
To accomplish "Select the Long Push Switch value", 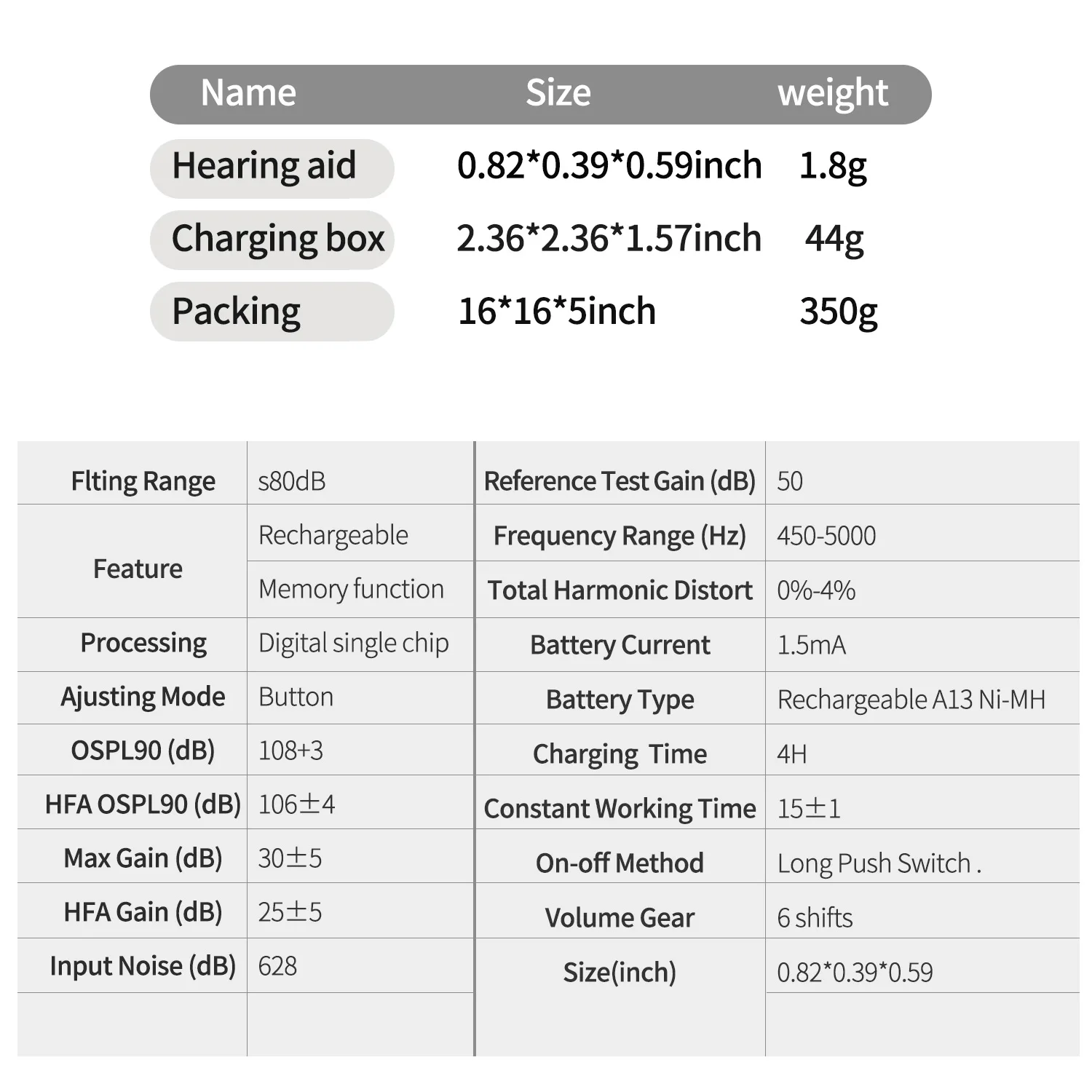I will (x=879, y=863).
